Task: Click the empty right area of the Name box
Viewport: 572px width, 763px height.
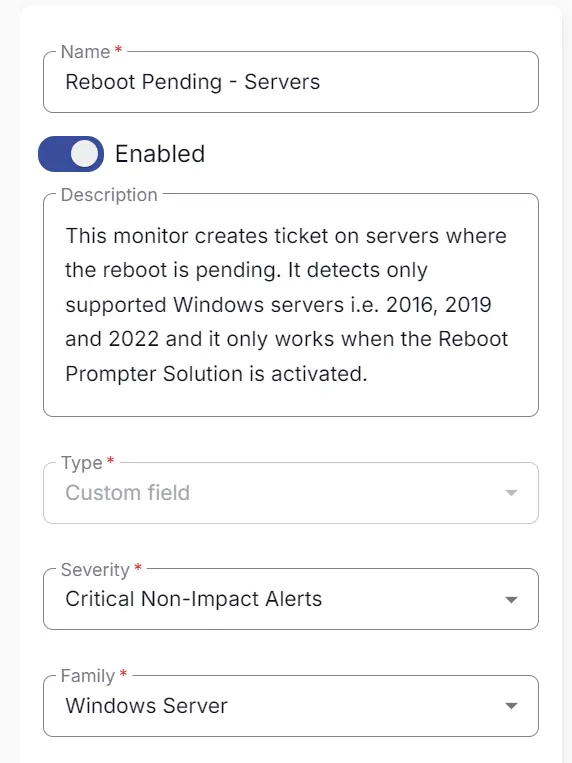Action: click(428, 82)
